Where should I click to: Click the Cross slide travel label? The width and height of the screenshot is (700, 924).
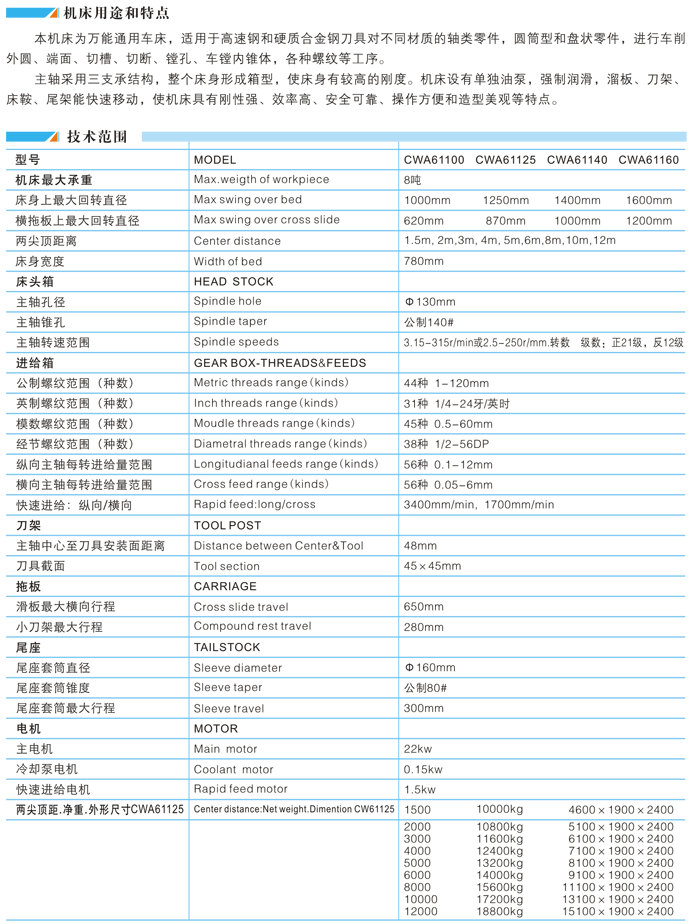click(x=244, y=606)
